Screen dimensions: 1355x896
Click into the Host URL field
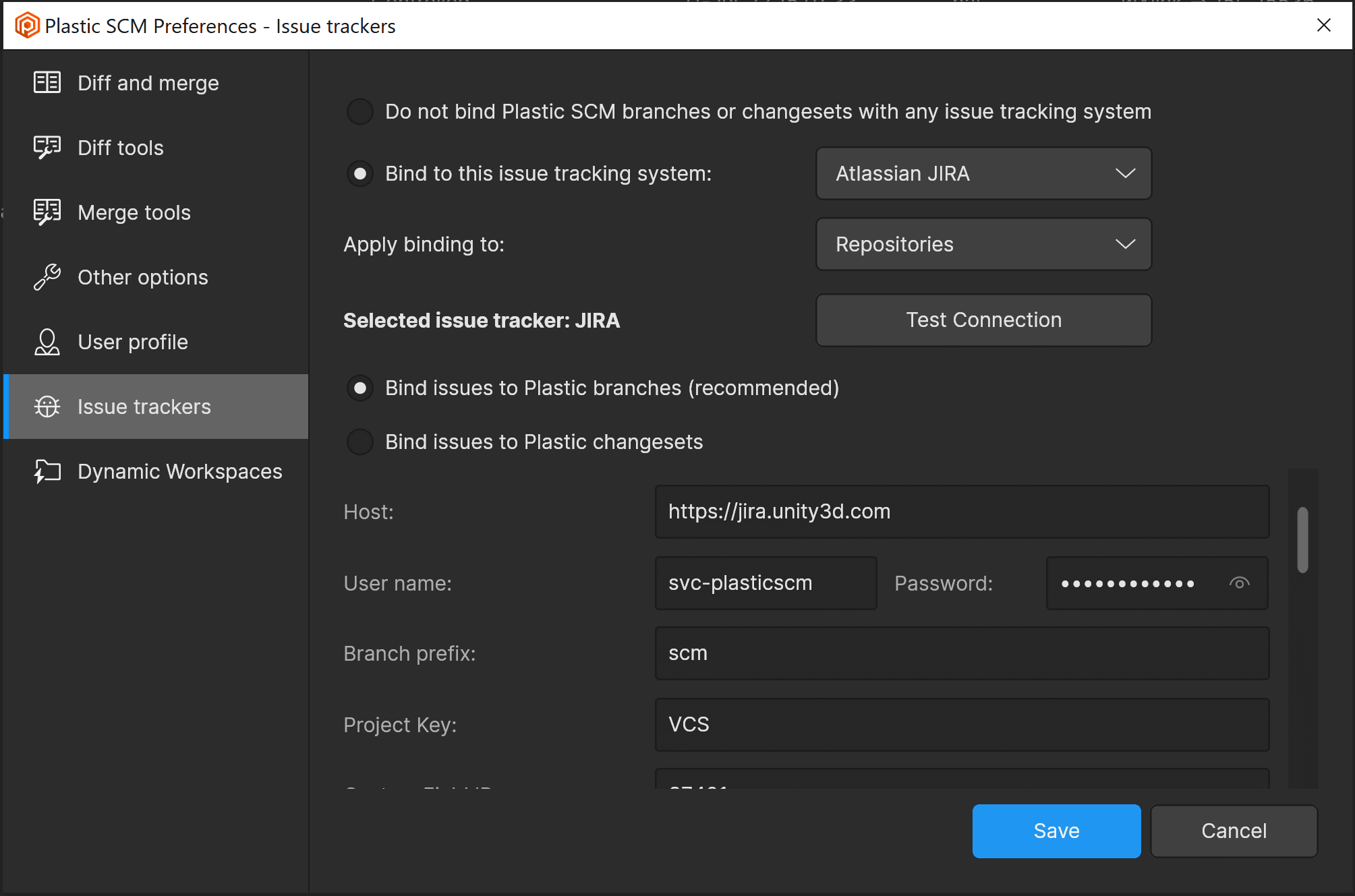[961, 512]
